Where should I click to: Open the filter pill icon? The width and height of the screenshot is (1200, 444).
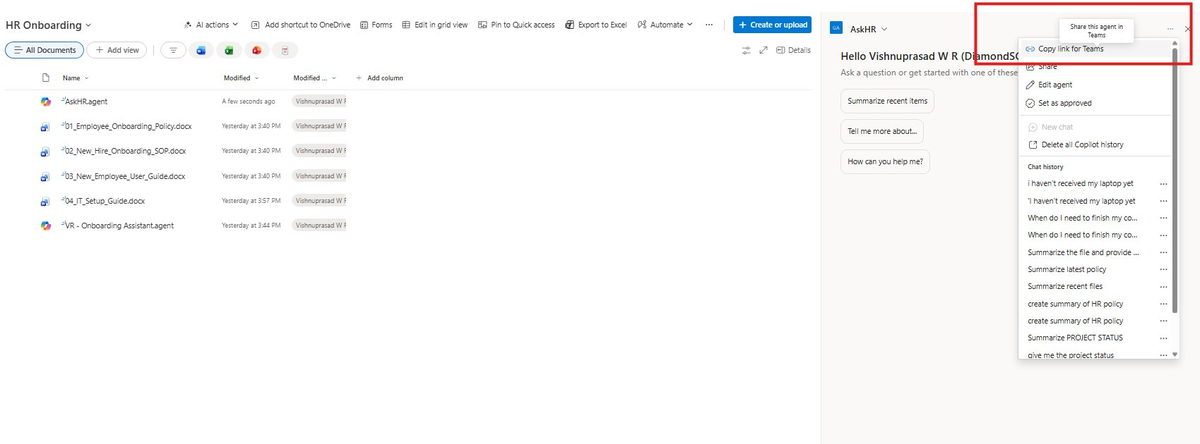[172, 50]
